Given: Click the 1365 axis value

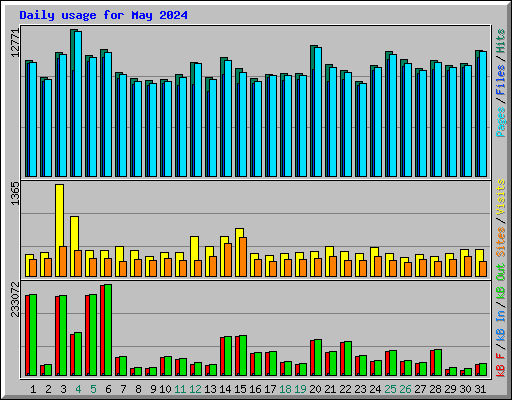Looking at the screenshot, I should (x=15, y=193).
